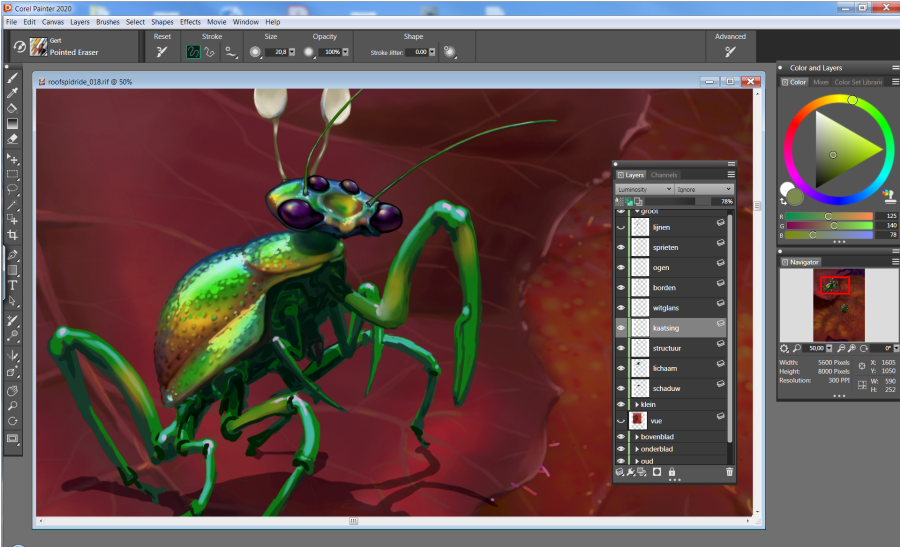Click the Stroke Jitter value field
Screen dimensions: 900x547
point(417,52)
